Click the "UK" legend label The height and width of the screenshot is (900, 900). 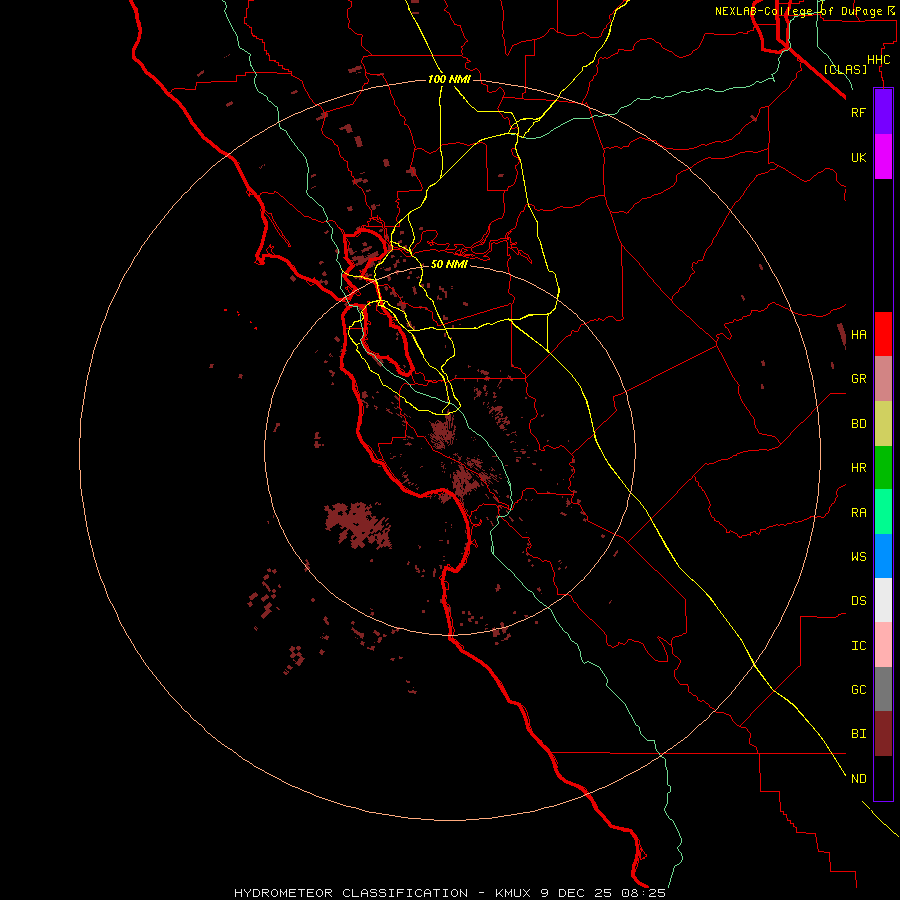tap(858, 157)
